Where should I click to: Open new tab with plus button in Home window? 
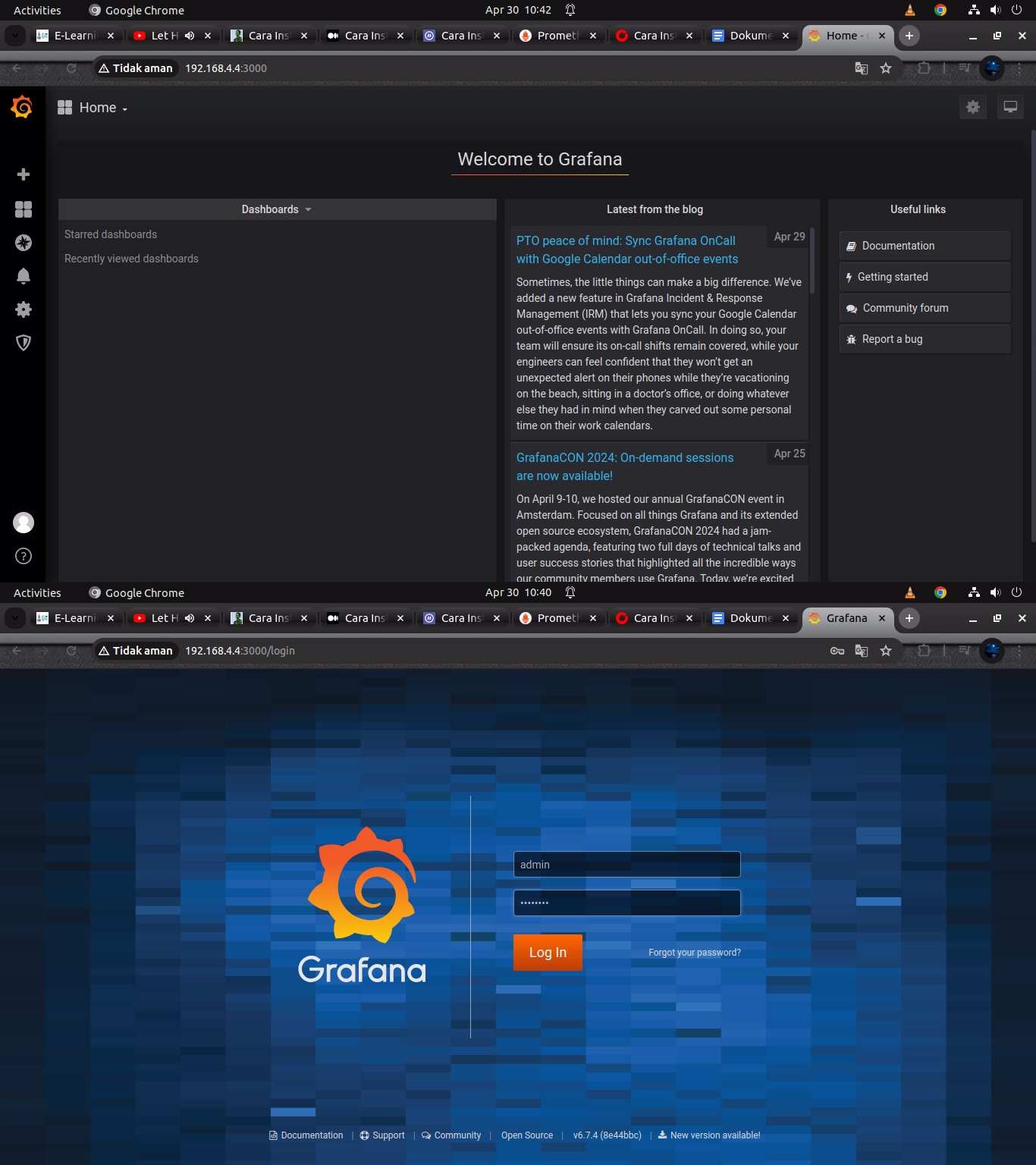(909, 36)
